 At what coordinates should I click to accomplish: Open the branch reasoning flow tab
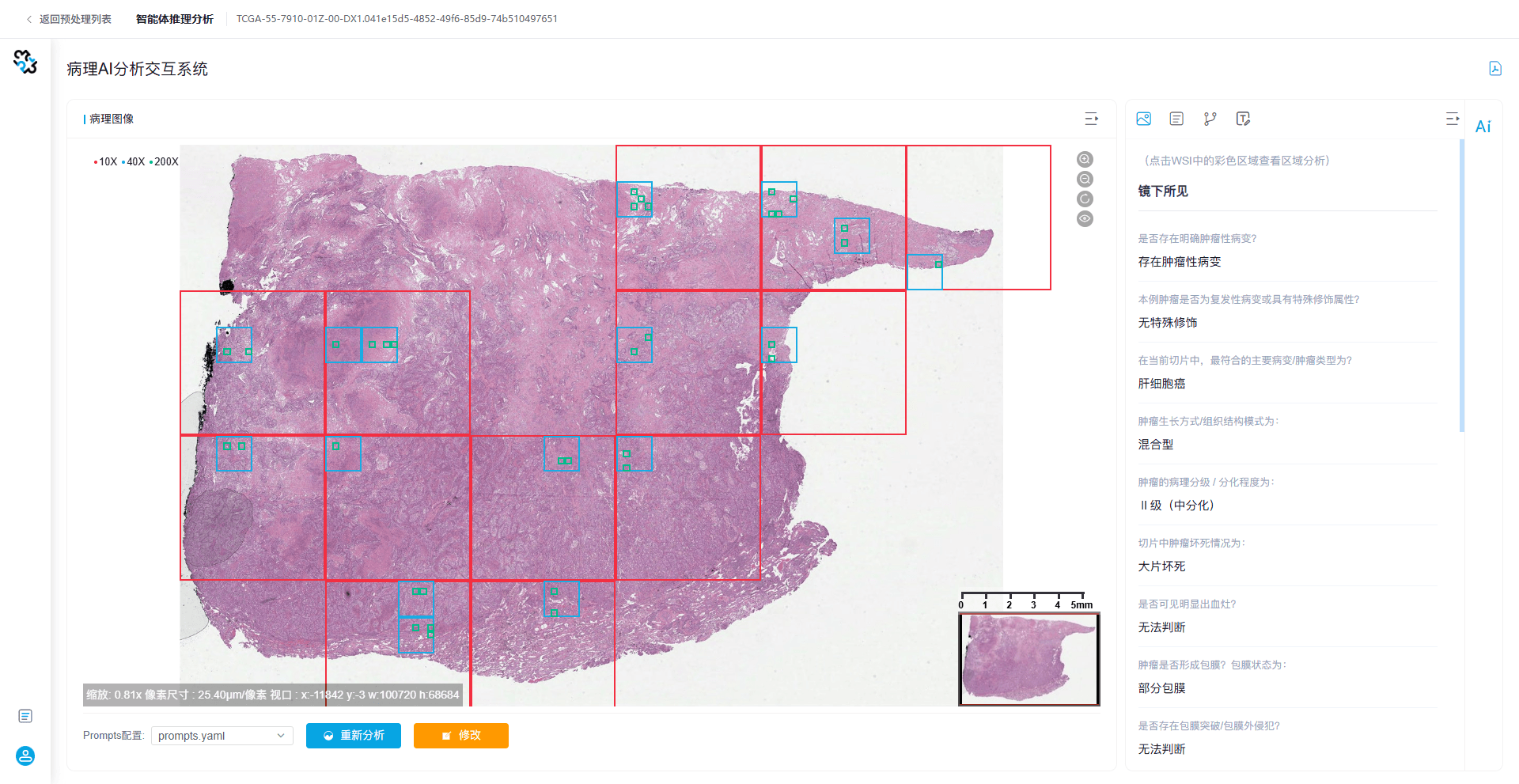pyautogui.click(x=1210, y=119)
